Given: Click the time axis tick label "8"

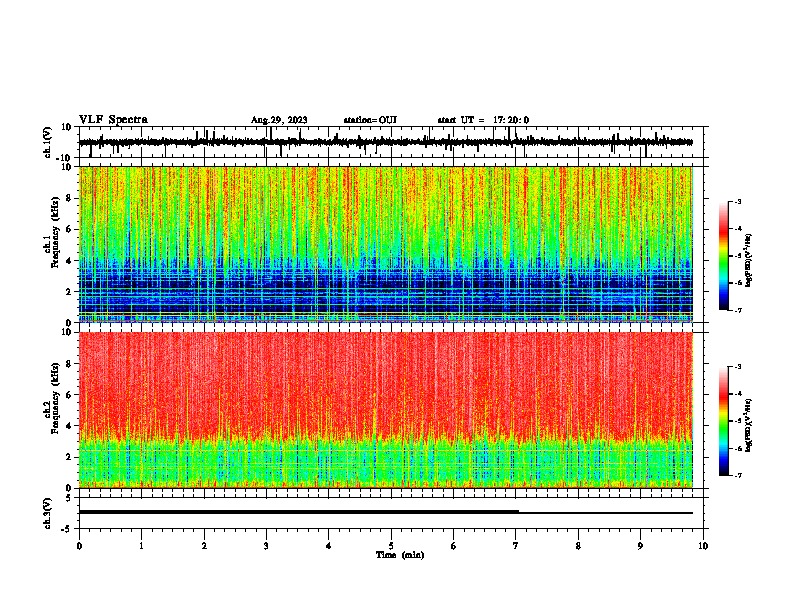Looking at the screenshot, I should [578, 546].
